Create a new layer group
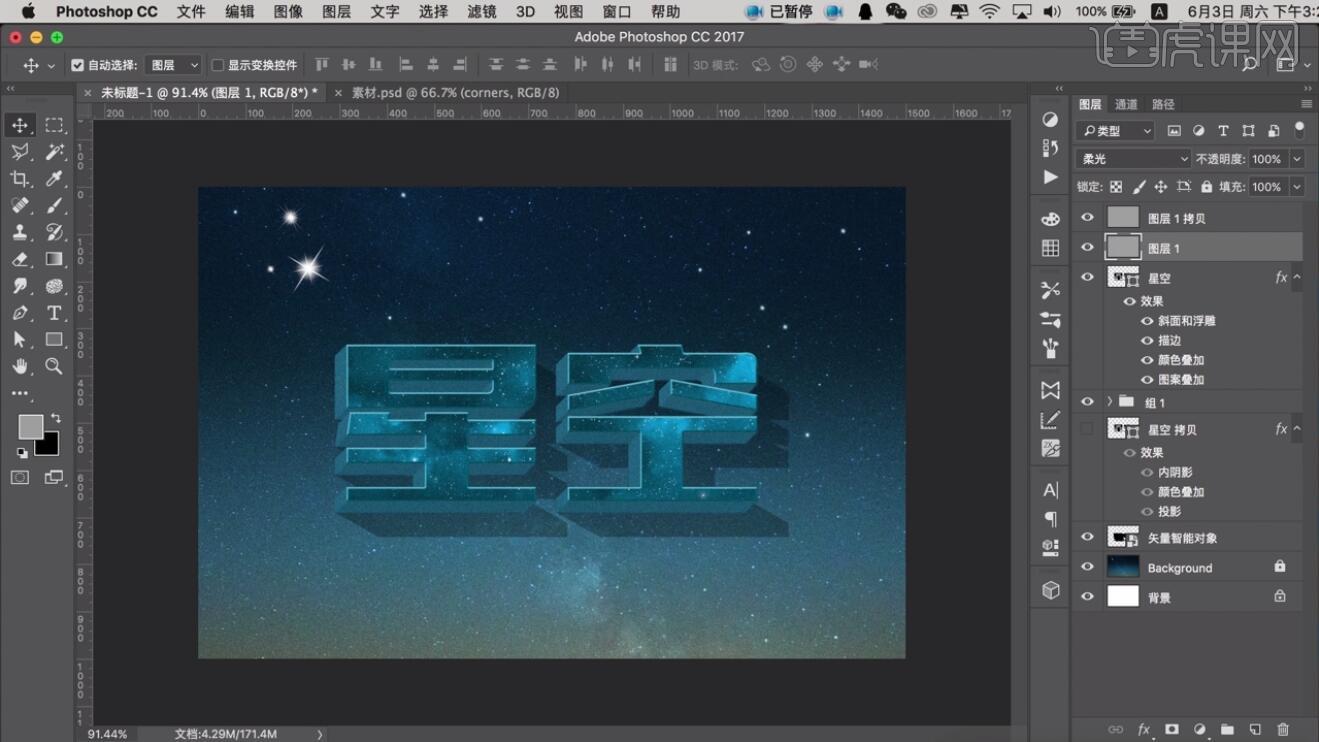 1227,730
